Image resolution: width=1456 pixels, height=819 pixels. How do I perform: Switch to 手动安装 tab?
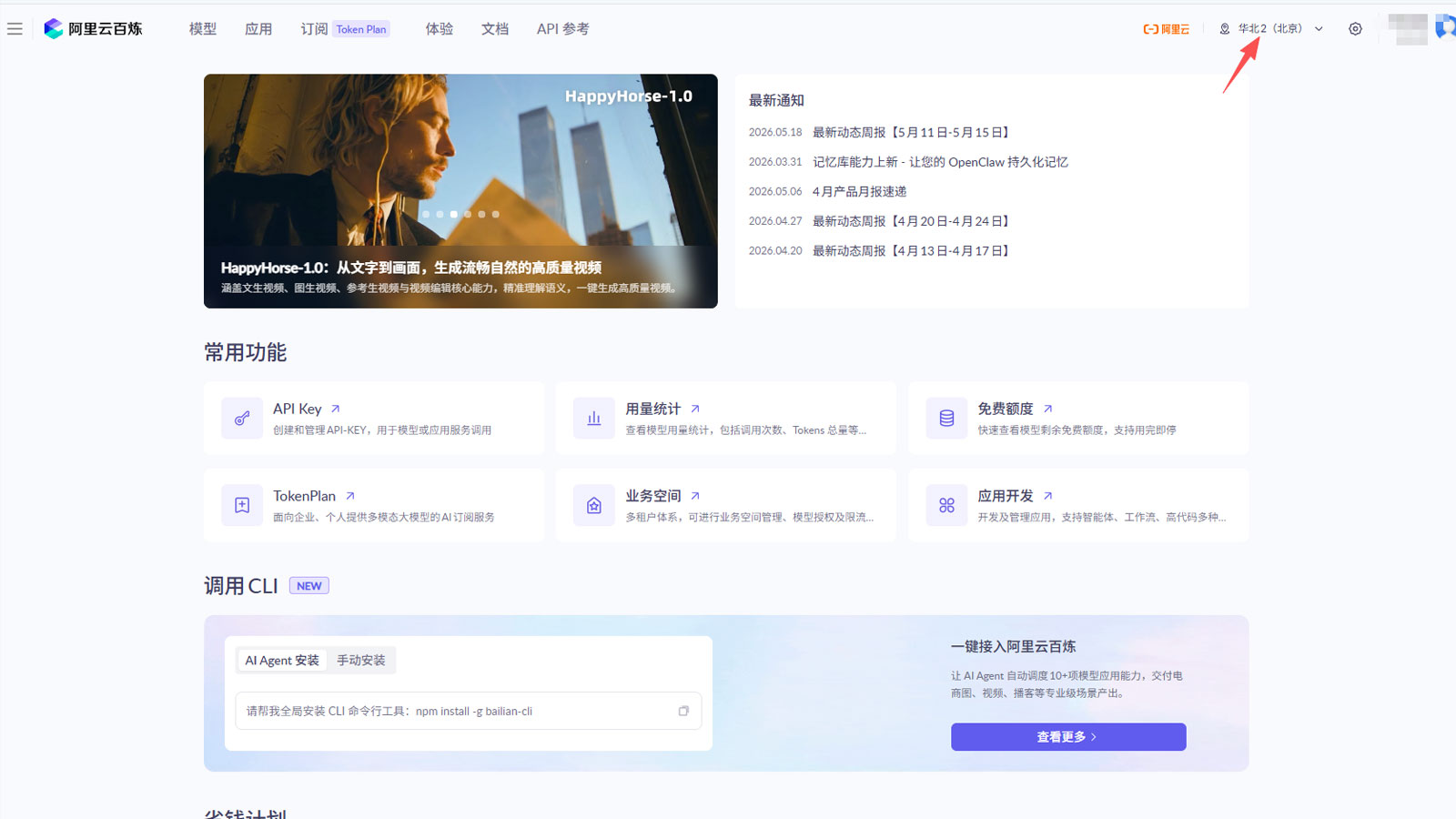[x=361, y=661]
